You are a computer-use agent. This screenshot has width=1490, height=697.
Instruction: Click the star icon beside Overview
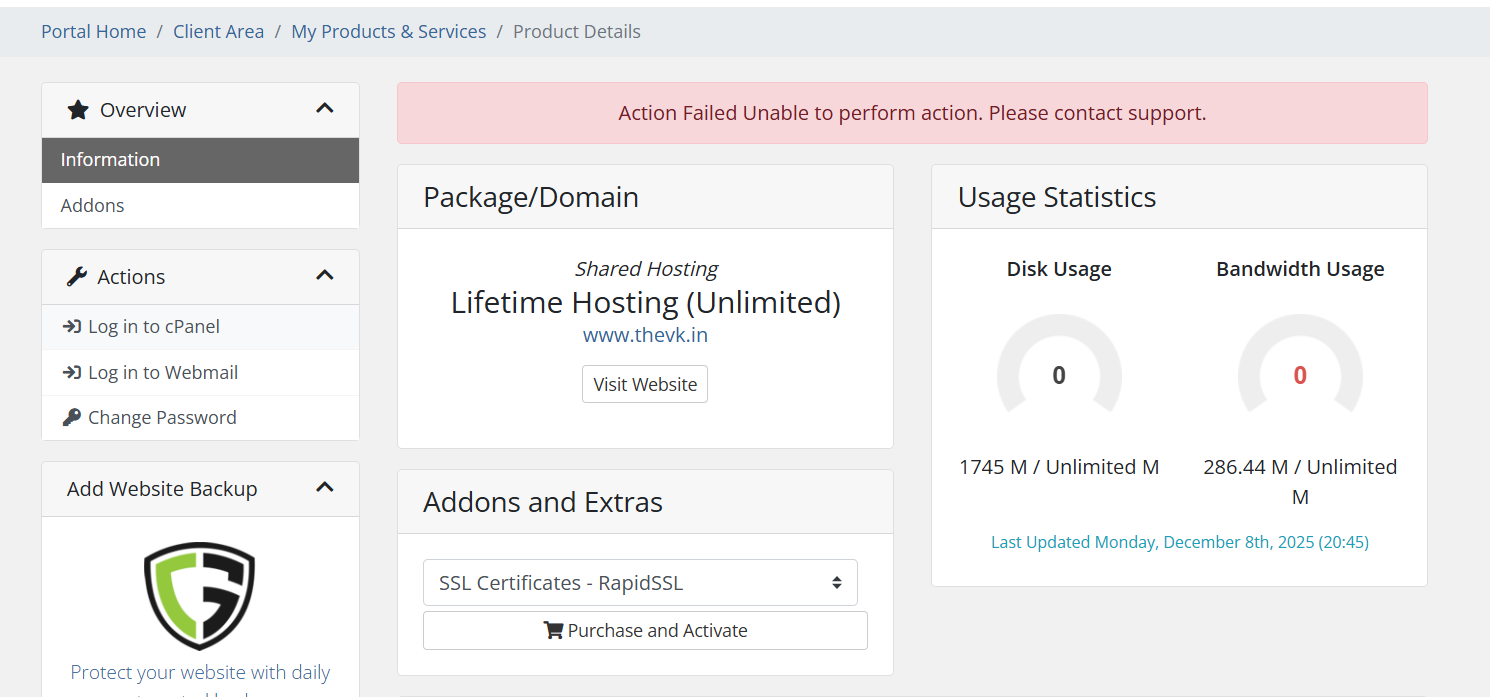pyautogui.click(x=77, y=110)
